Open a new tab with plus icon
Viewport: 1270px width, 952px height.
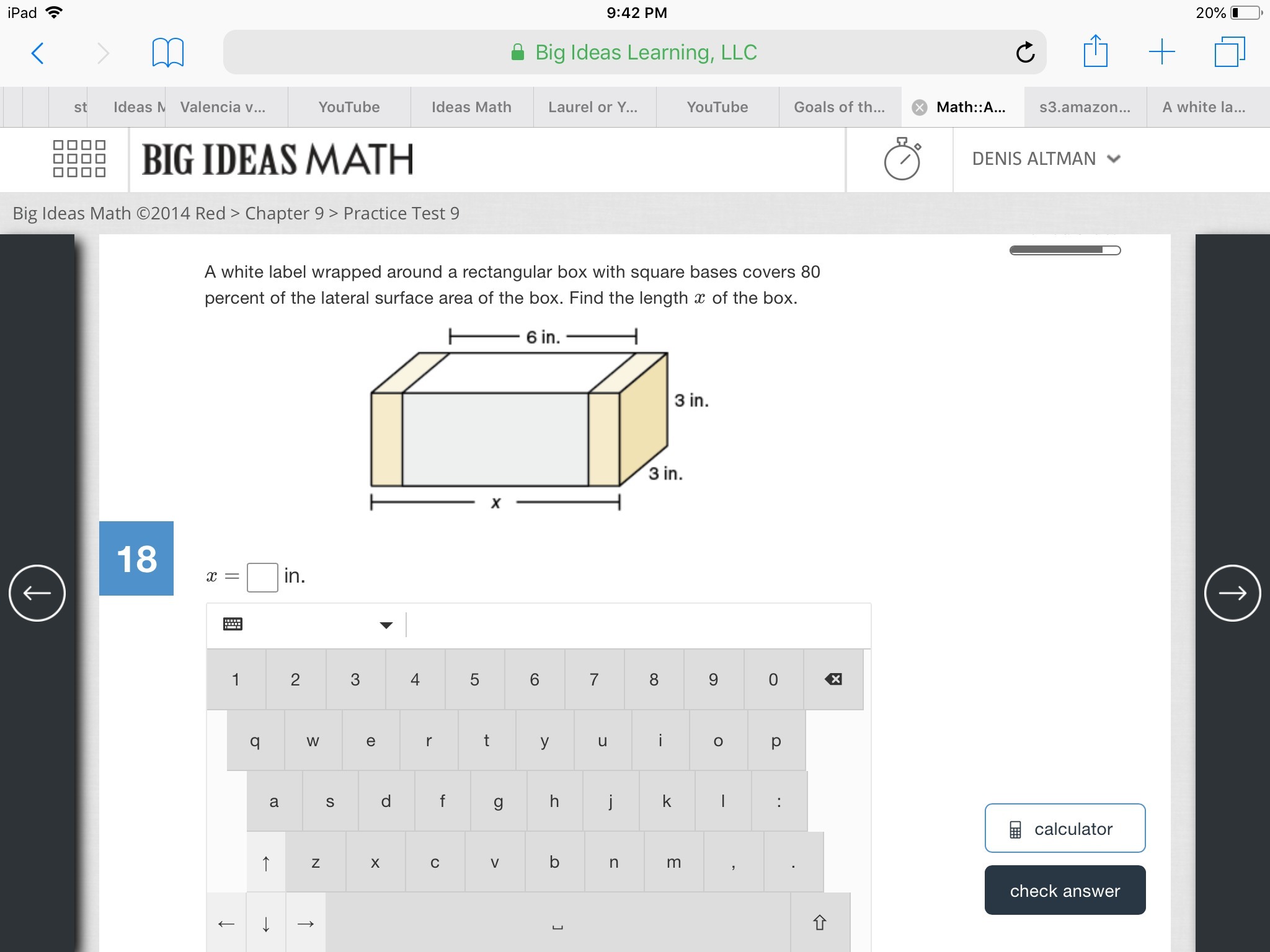tap(1161, 52)
